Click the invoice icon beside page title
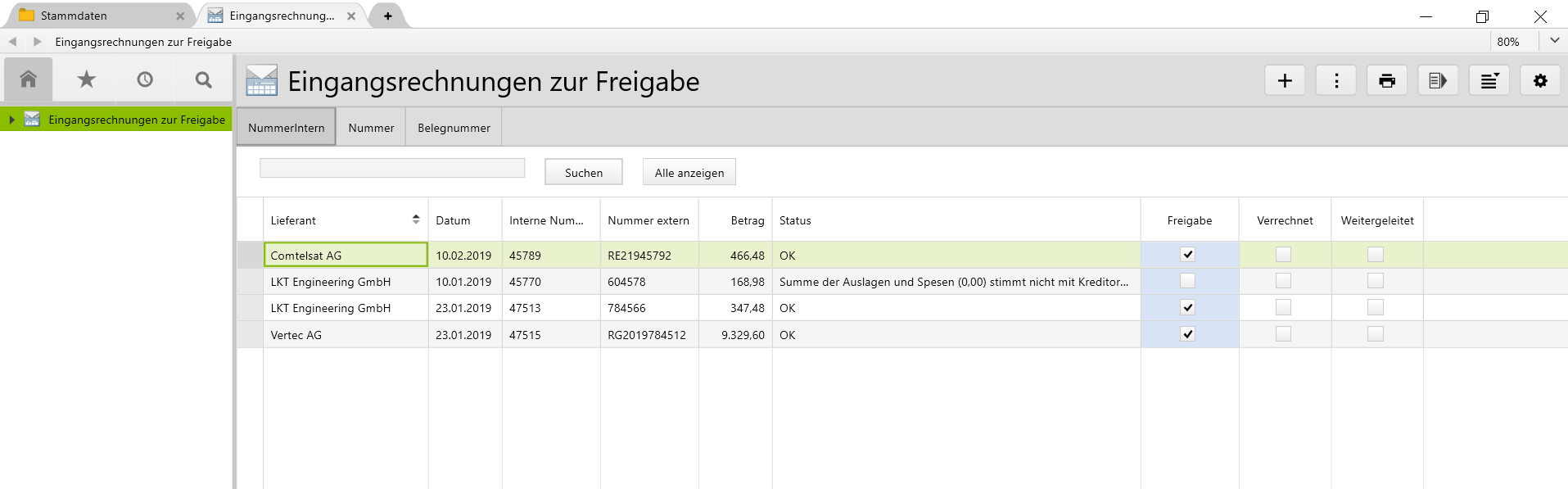Viewport: 1568px width, 489px height. coord(262,80)
